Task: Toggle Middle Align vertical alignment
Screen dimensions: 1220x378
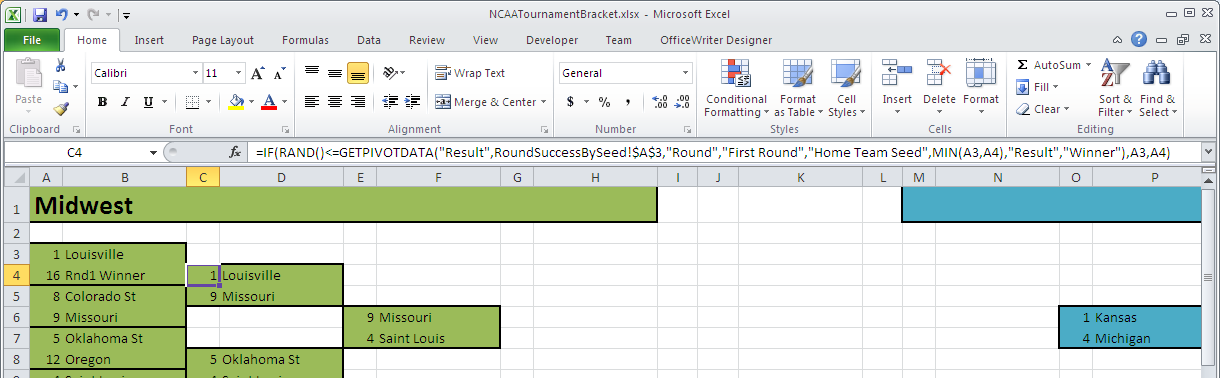Action: (334, 73)
